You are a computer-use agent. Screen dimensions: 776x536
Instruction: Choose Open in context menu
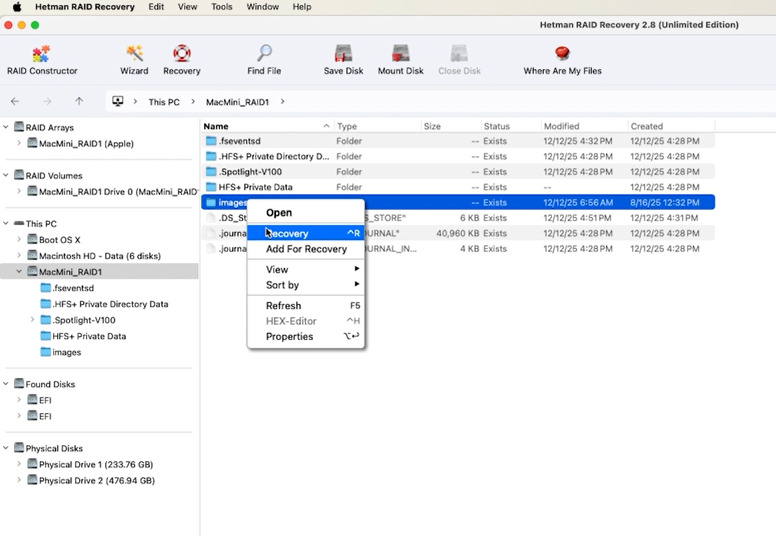[306, 213]
